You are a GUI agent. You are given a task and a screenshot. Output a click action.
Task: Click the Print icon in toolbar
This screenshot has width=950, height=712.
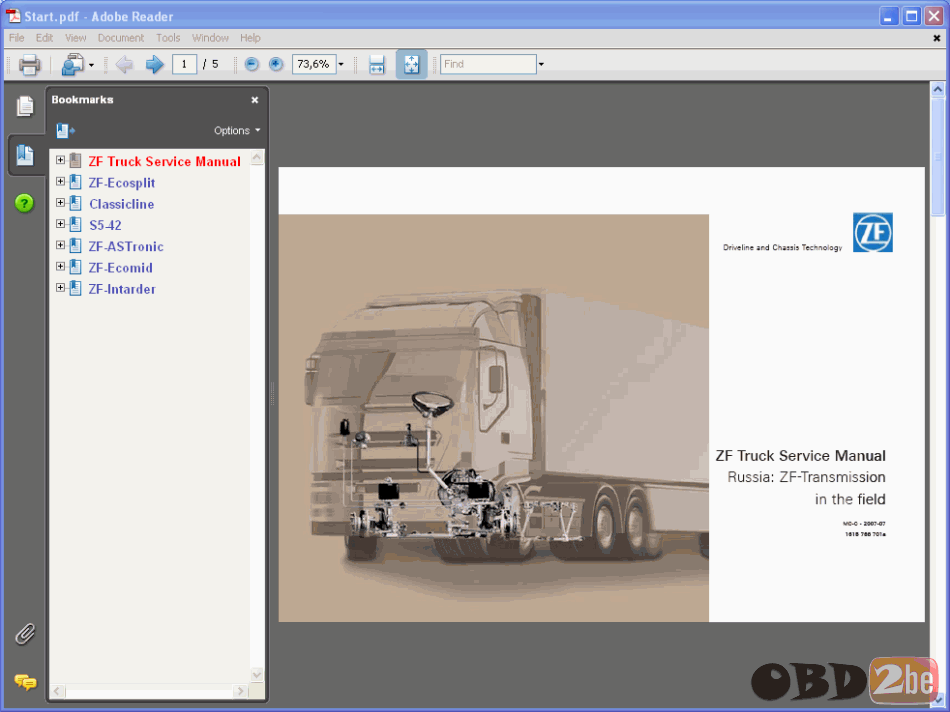pos(29,64)
